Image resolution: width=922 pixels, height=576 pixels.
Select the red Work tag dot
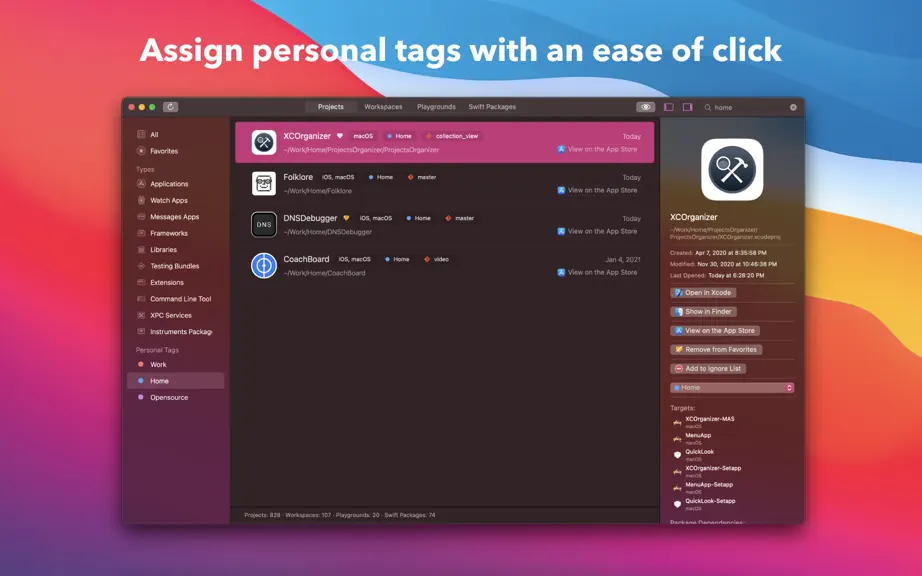pyautogui.click(x=141, y=364)
